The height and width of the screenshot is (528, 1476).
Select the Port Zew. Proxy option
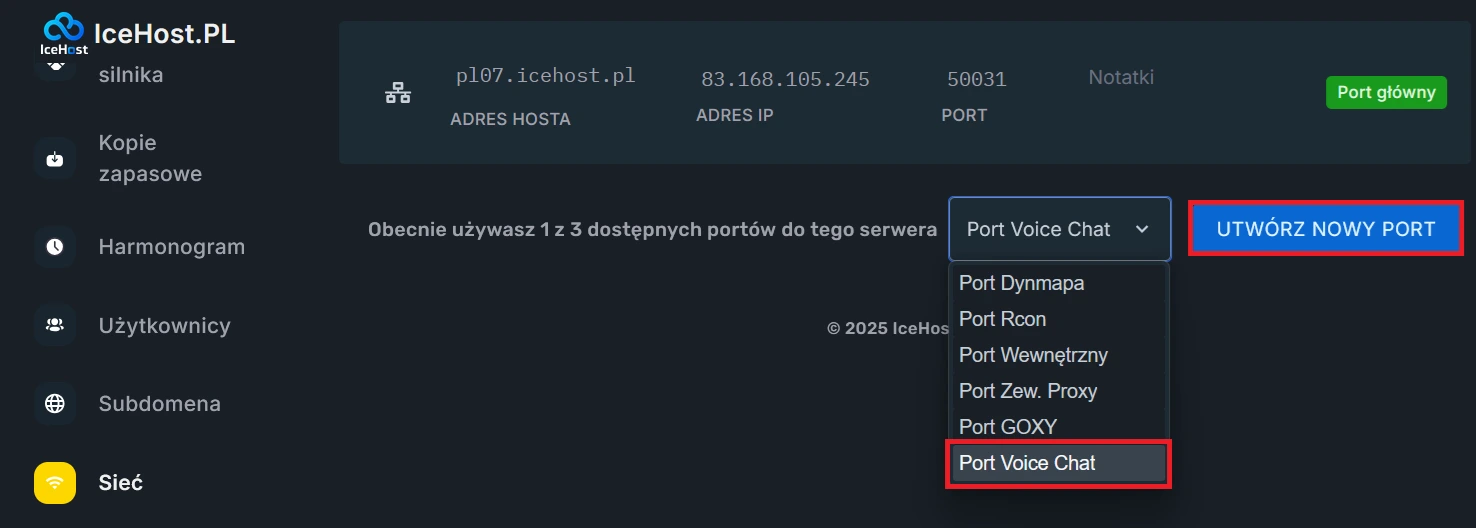point(1028,391)
